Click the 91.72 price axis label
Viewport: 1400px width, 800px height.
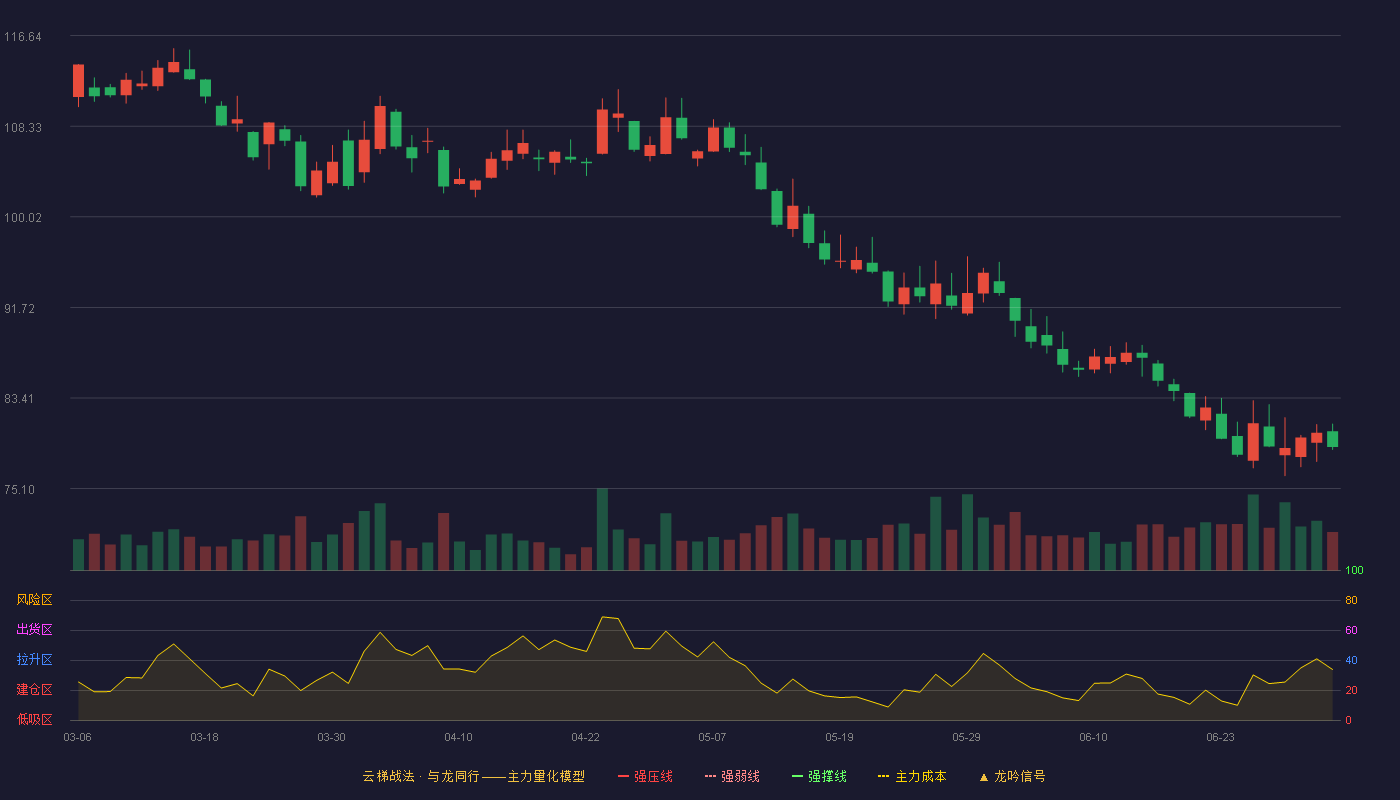click(20, 309)
